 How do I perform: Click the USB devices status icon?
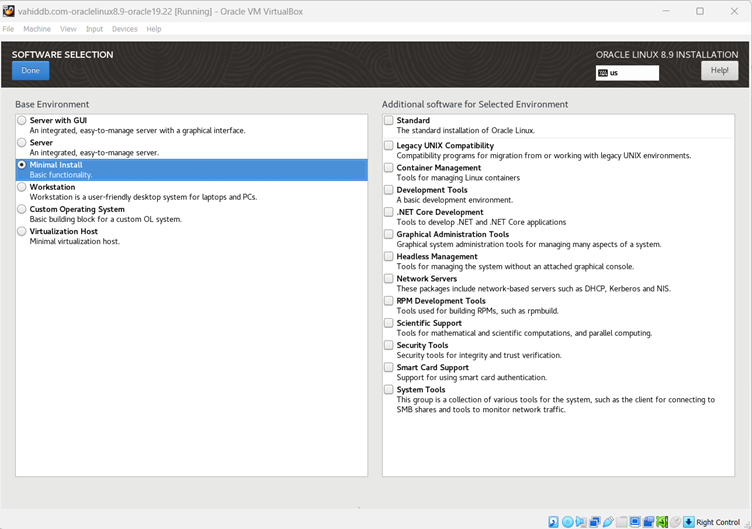tap(608, 522)
